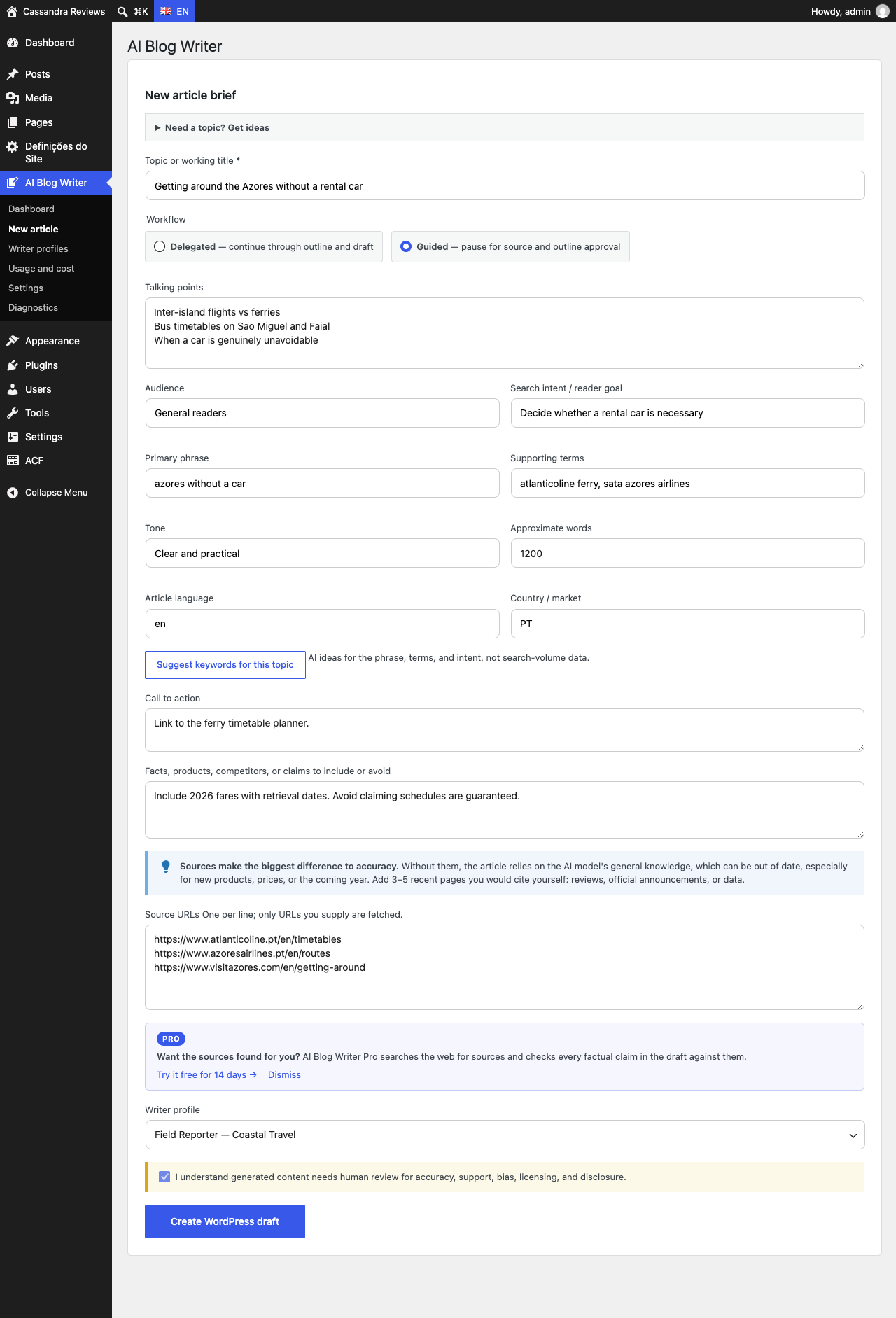Screen dimensions: 896x1318
Task: Select the Delegated workflow radio button
Action: pos(160,246)
